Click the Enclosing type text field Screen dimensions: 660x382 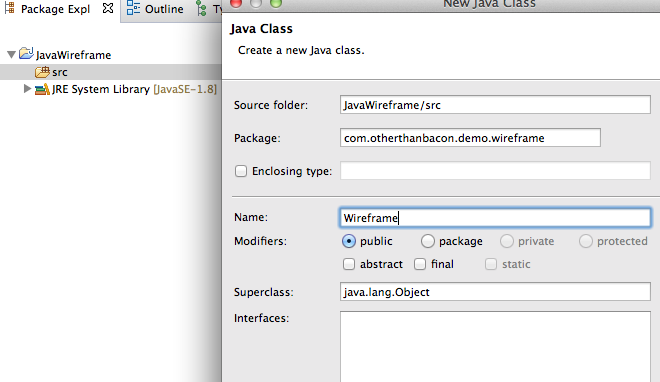pyautogui.click(x=495, y=170)
